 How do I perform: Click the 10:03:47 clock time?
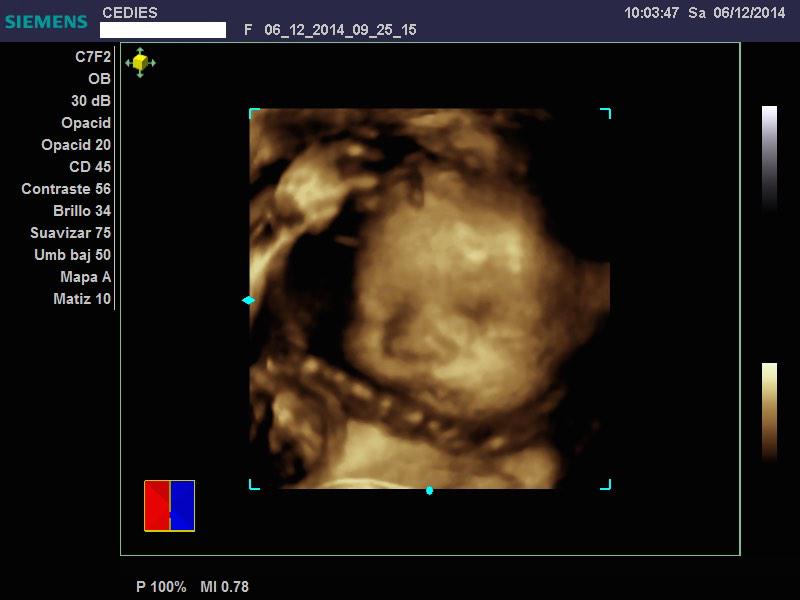[x=652, y=13]
